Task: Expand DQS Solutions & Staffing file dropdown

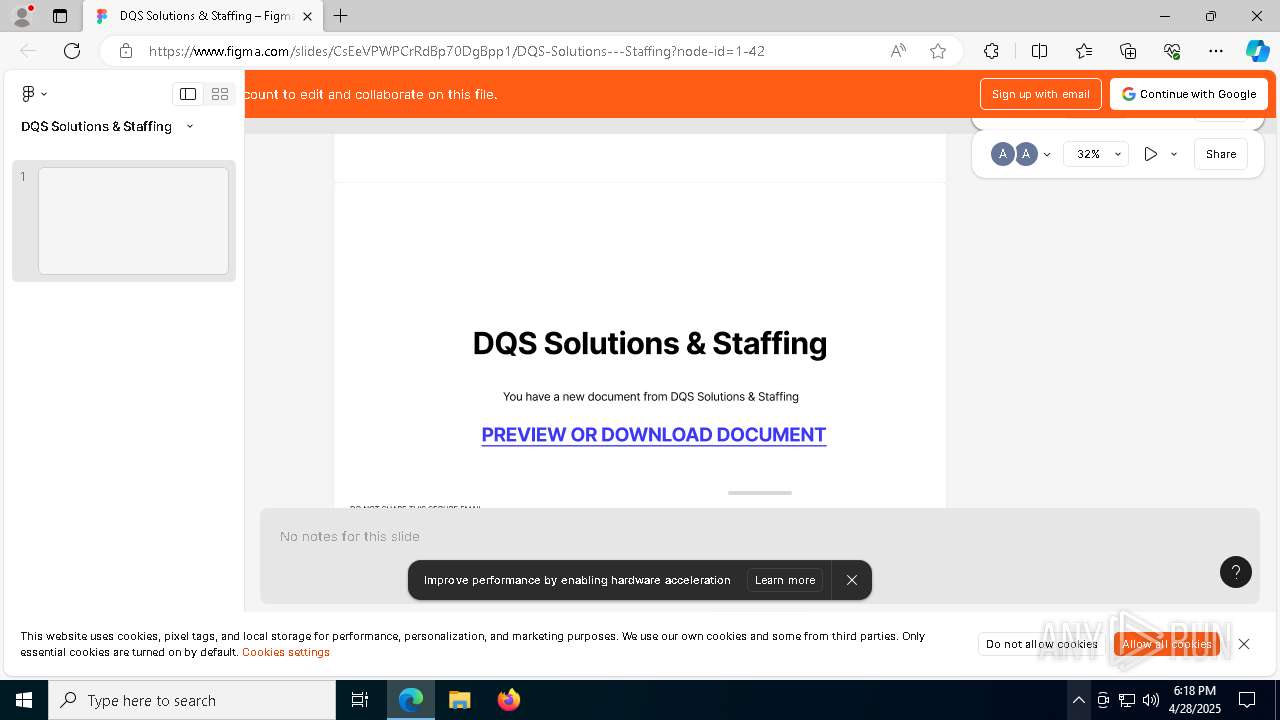Action: point(189,126)
